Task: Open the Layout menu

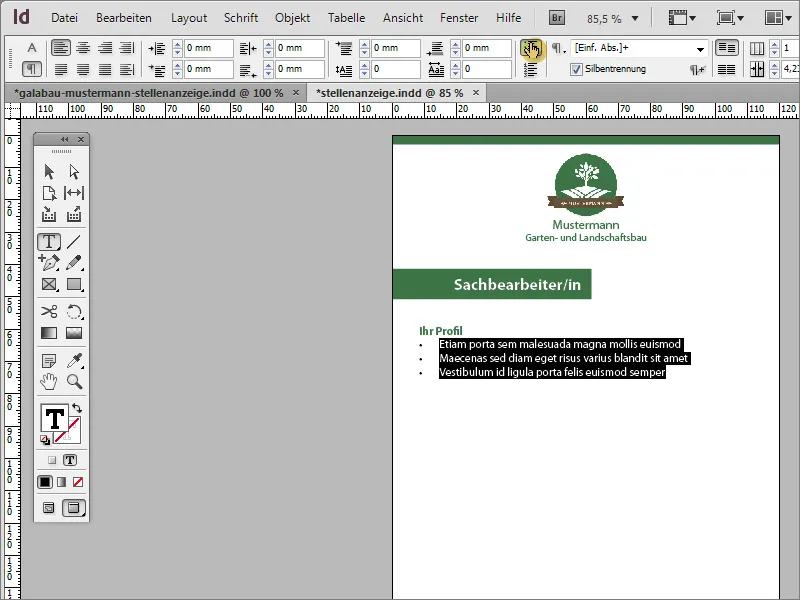Action: [x=189, y=18]
